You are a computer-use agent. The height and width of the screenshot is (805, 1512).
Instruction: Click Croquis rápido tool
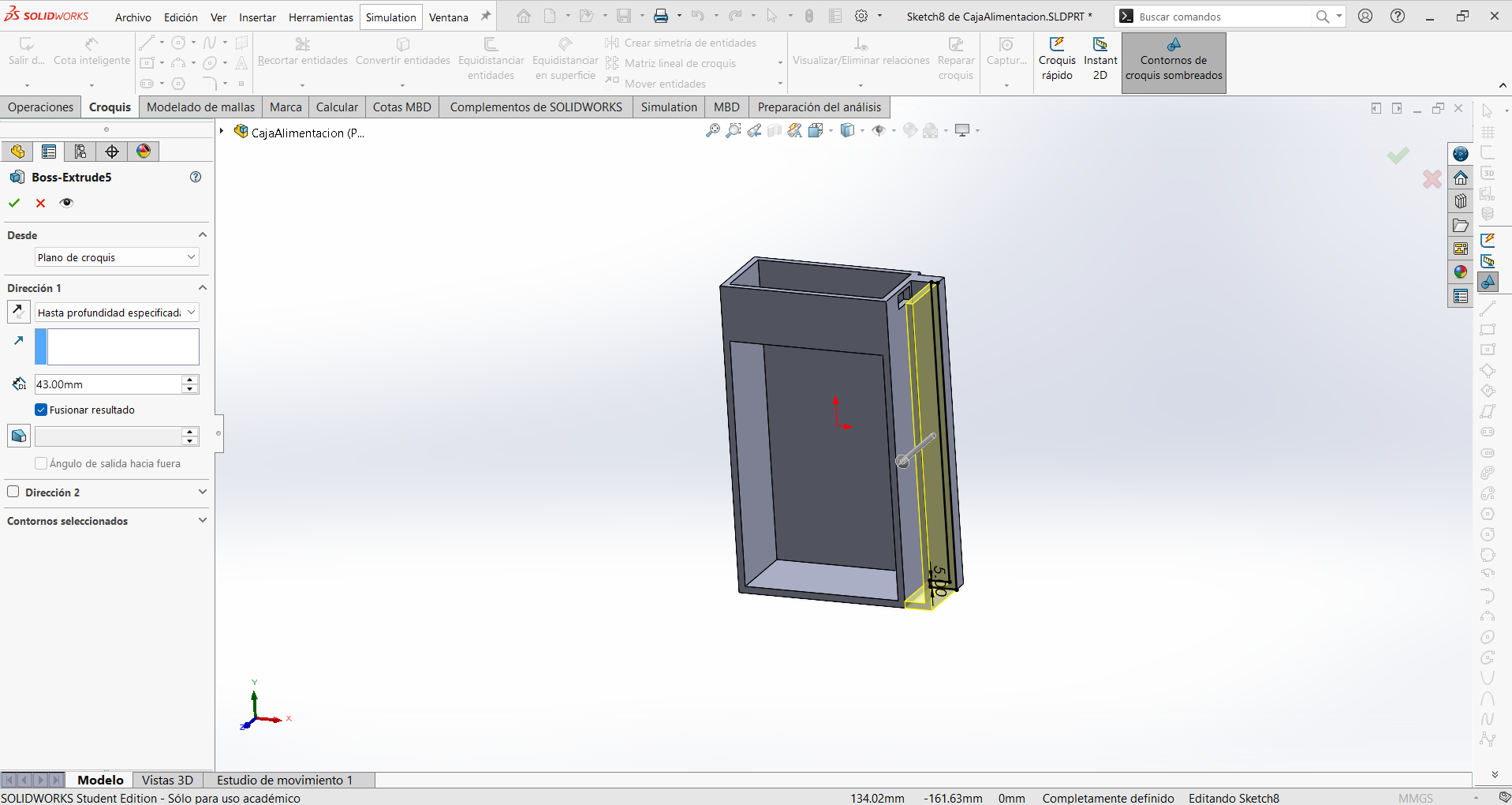[x=1057, y=59]
